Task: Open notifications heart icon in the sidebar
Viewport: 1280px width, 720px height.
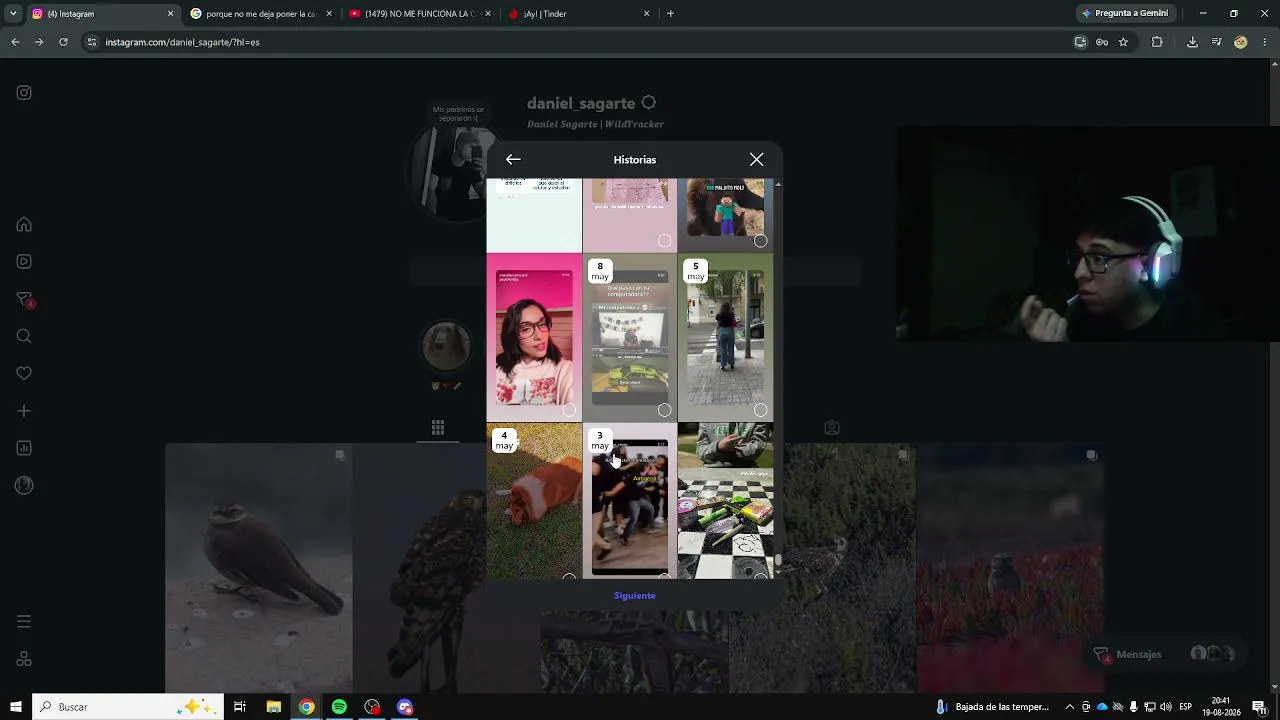Action: [x=24, y=374]
